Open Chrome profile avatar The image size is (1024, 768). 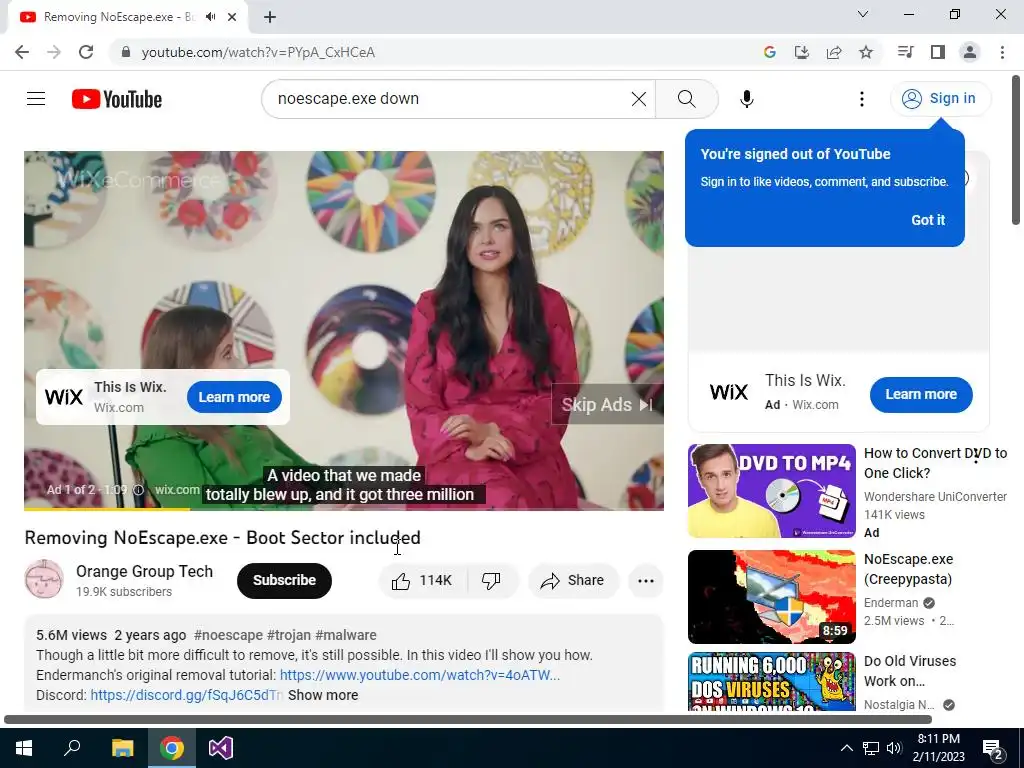pos(970,52)
